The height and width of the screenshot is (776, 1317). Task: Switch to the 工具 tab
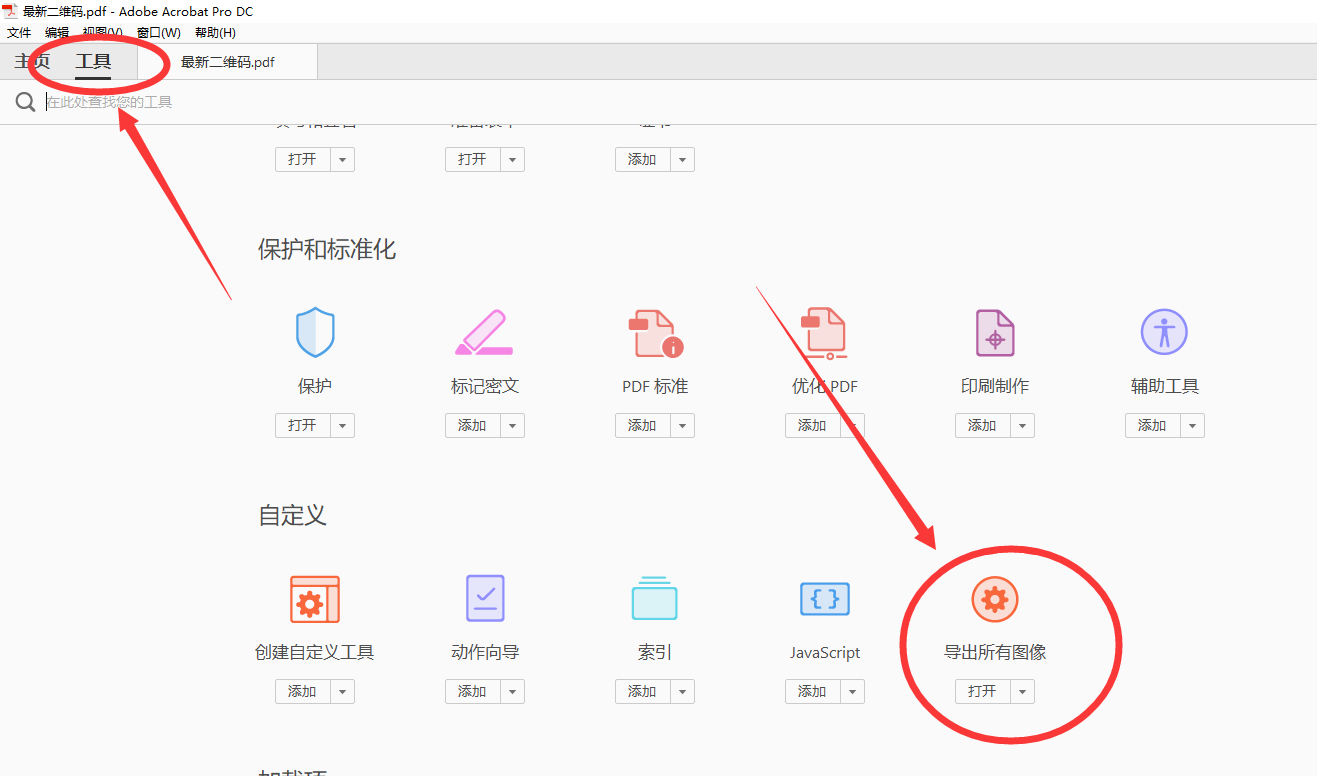tap(93, 62)
